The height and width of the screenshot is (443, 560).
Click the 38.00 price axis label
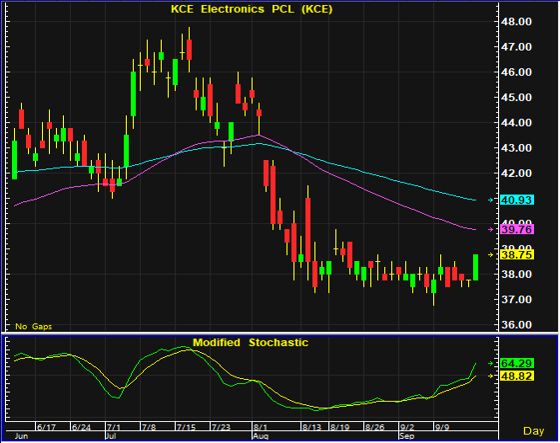[x=516, y=274]
